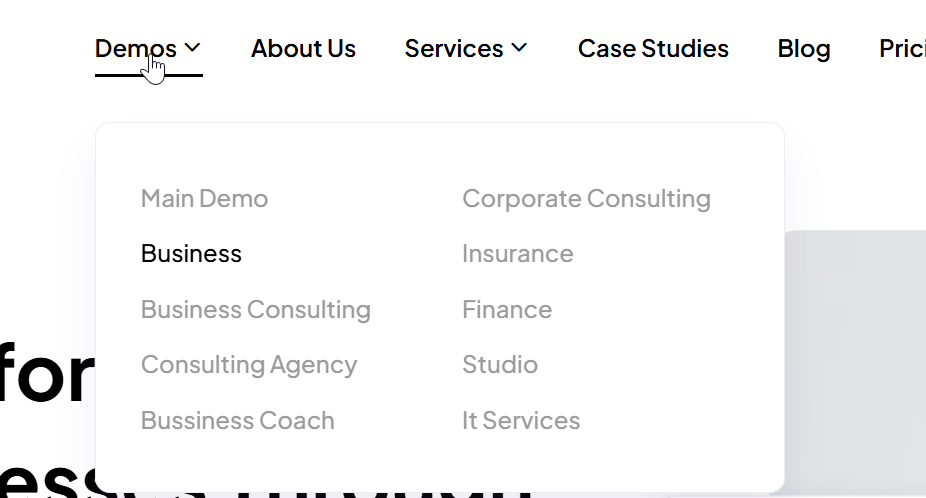Open the Business Consulting demo
This screenshot has width=926, height=498.
pos(255,310)
